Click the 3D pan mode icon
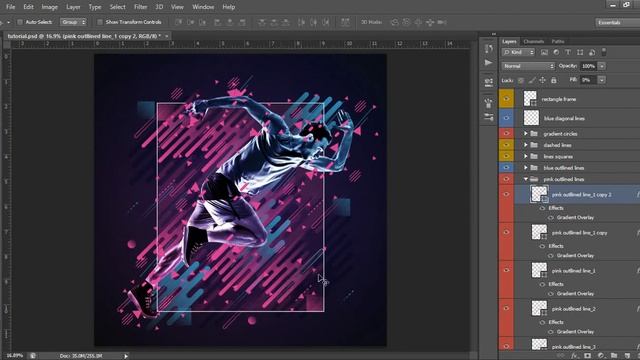This screenshot has height=360, width=640. 418,22
